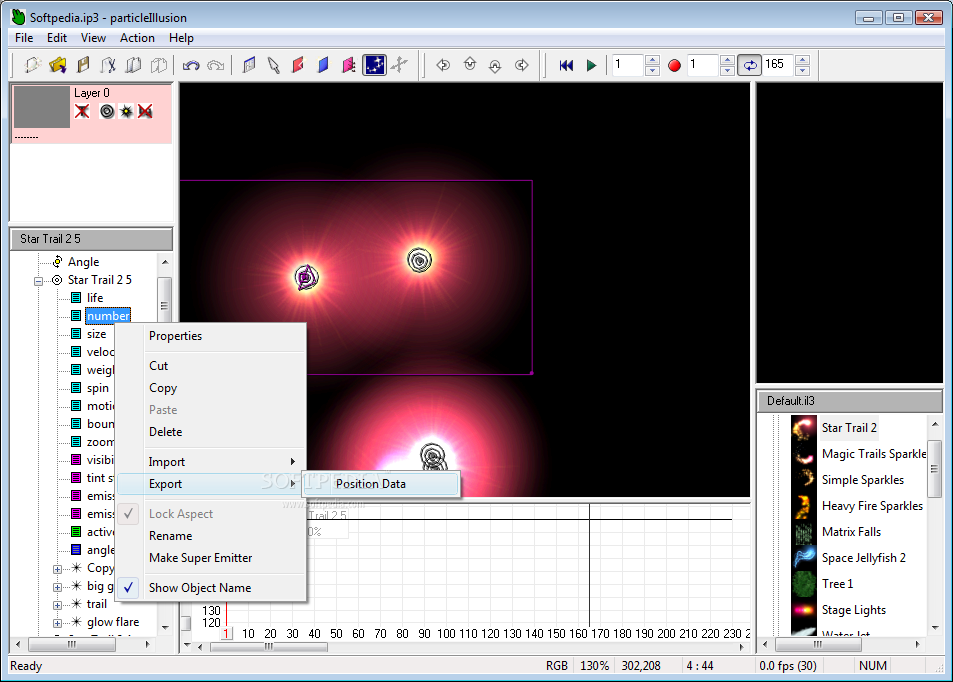Toggle Layer 0 spiral emitter icon
Viewport: 953px width, 682px height.
(x=107, y=111)
